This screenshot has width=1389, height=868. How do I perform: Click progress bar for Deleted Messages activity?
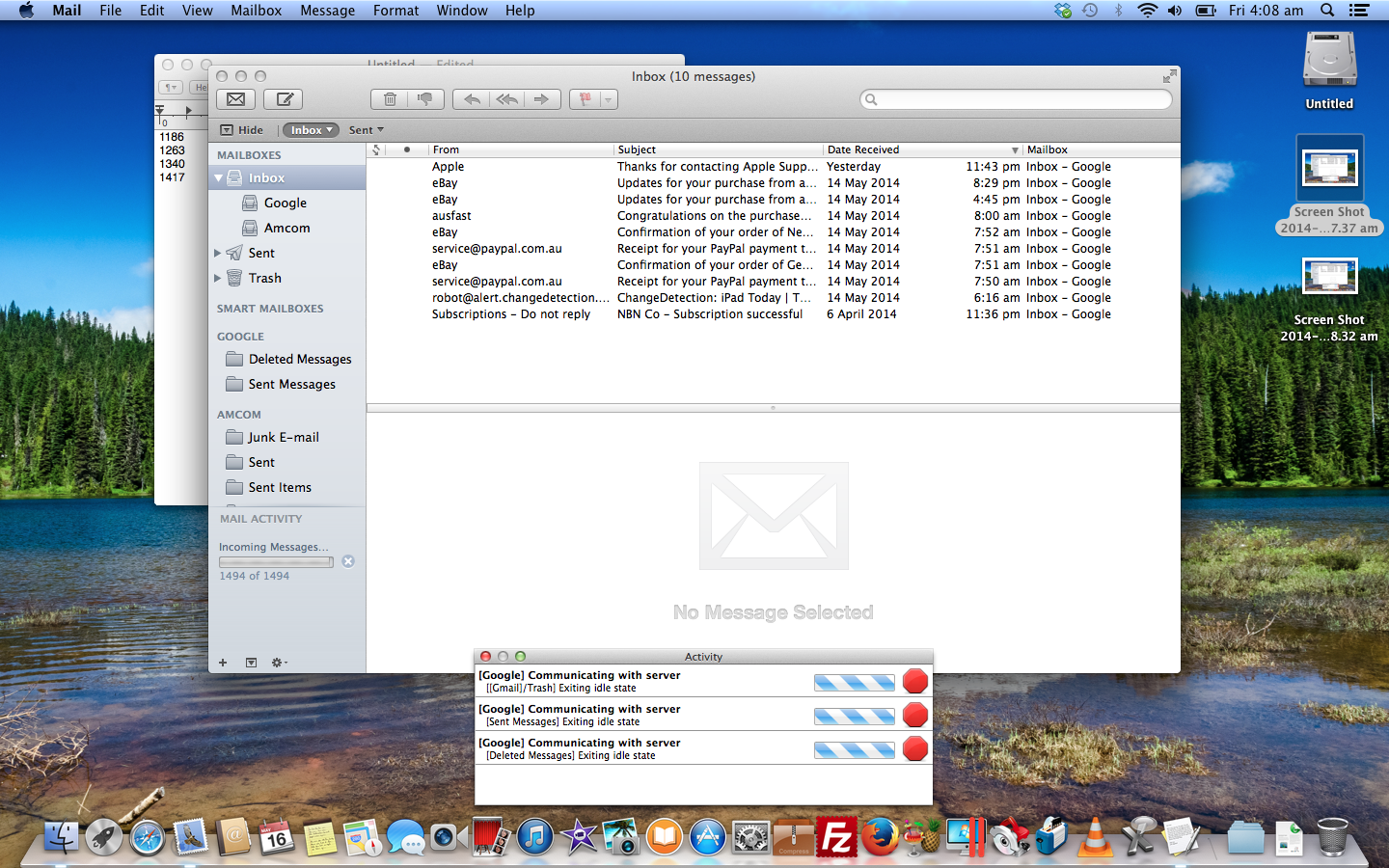(x=855, y=750)
